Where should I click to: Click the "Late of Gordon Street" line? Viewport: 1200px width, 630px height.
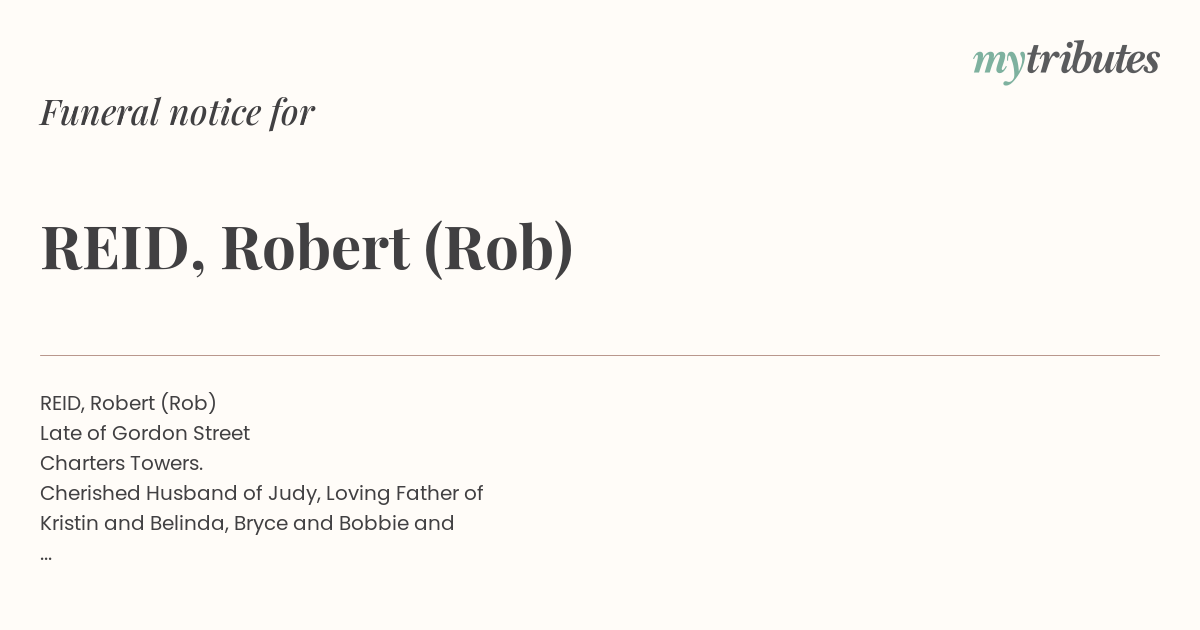(145, 433)
